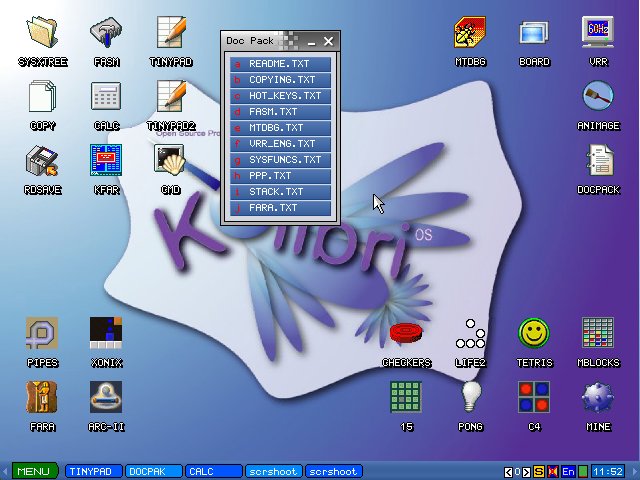640x480 pixels.
Task: Open the SYSXTREE desktop icon
Action: 42,34
